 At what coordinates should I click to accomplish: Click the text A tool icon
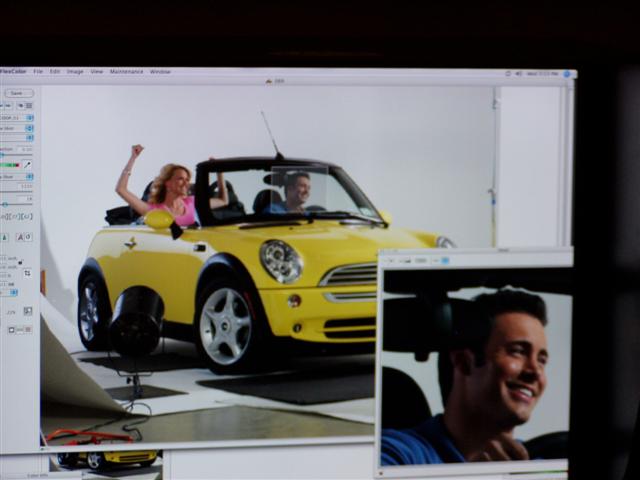click(x=18, y=237)
